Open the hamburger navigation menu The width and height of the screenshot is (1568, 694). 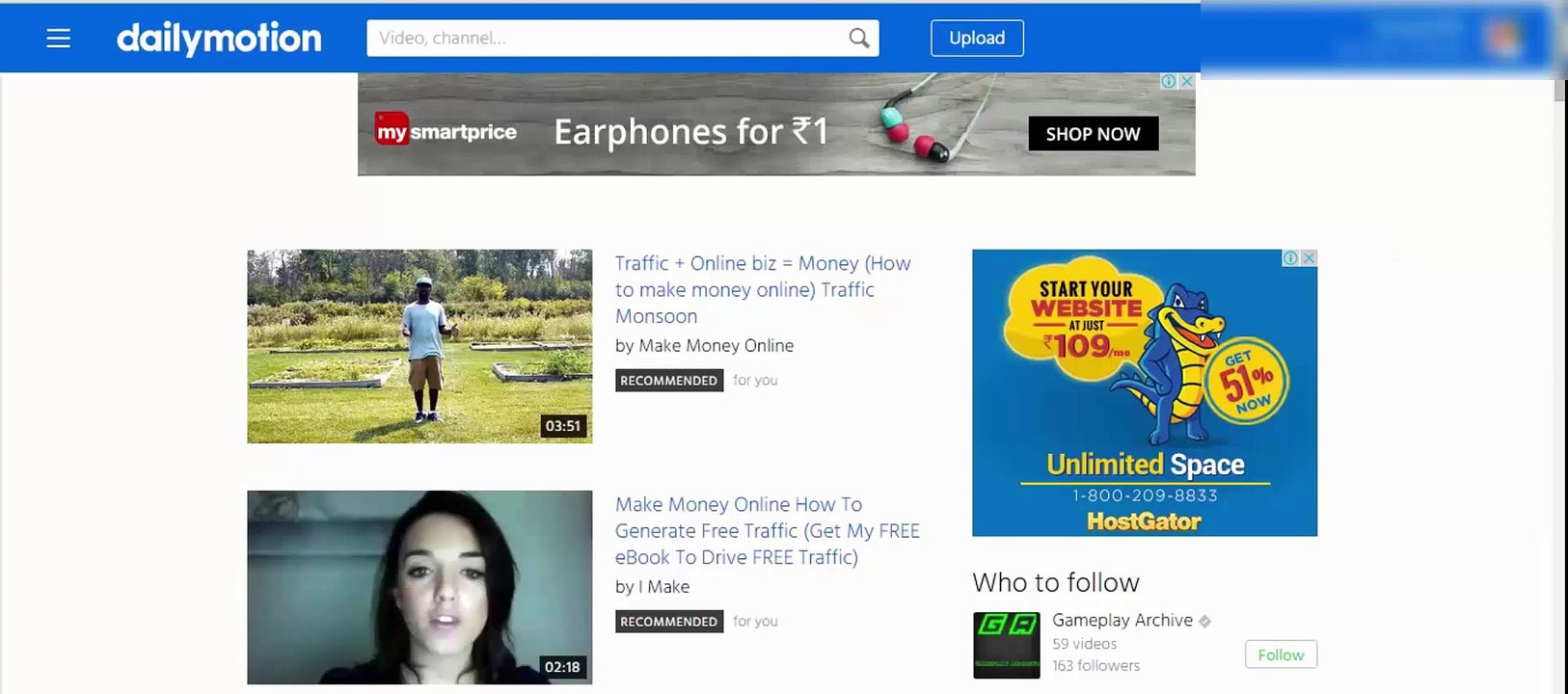tap(59, 39)
